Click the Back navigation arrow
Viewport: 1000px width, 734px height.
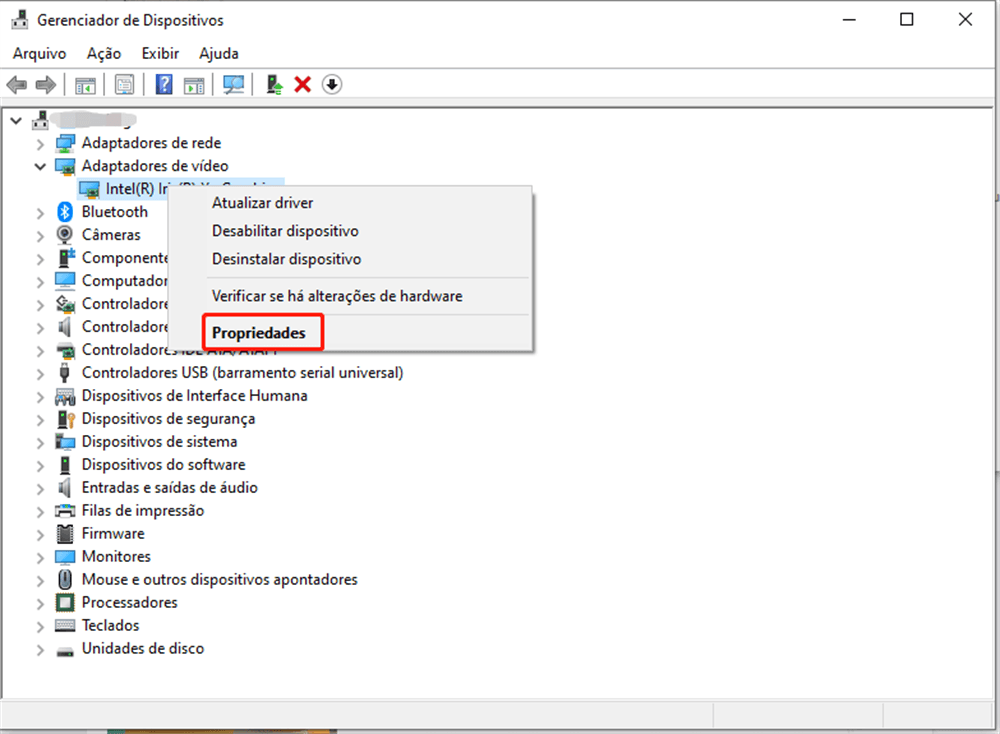17,84
